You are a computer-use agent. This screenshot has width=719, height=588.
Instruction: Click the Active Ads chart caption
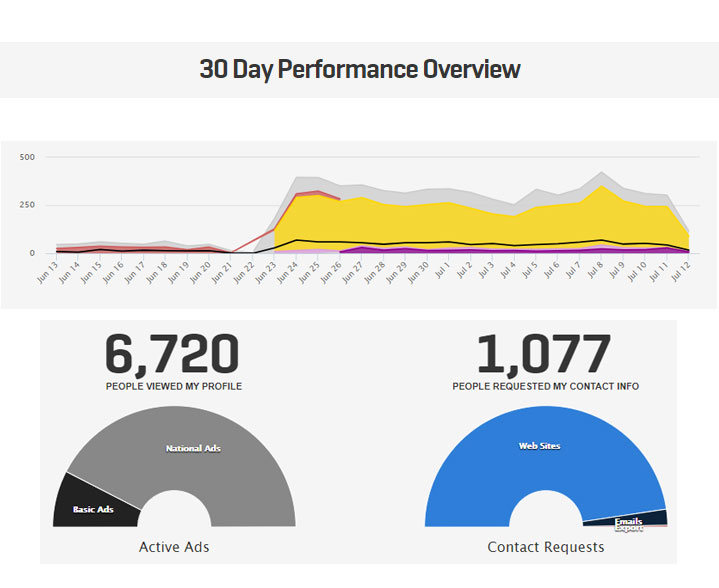(x=173, y=547)
